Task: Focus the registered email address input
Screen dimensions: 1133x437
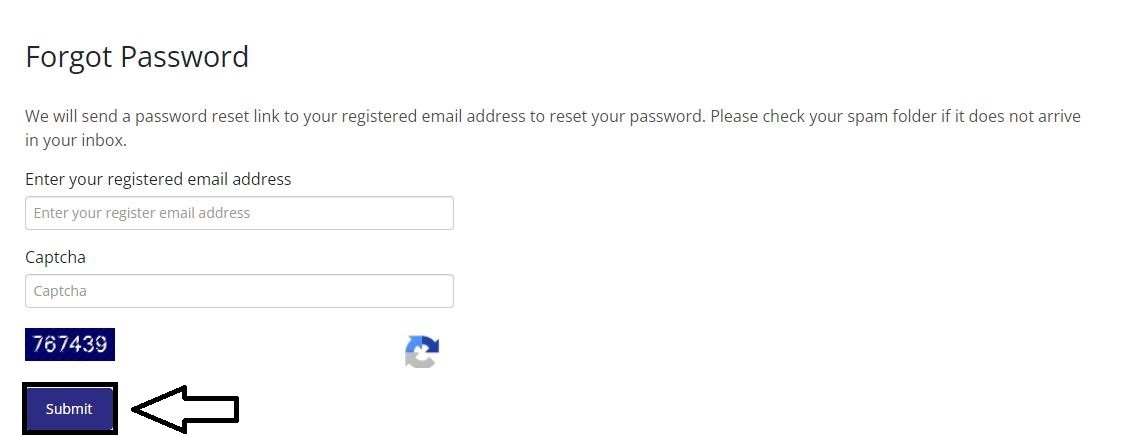Action: [x=239, y=213]
